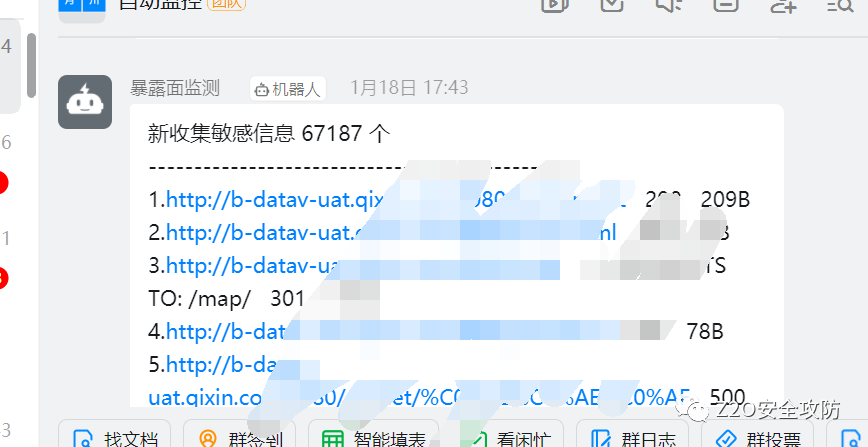Click the 机器人 bot badge
The image size is (868, 447).
(x=288, y=89)
